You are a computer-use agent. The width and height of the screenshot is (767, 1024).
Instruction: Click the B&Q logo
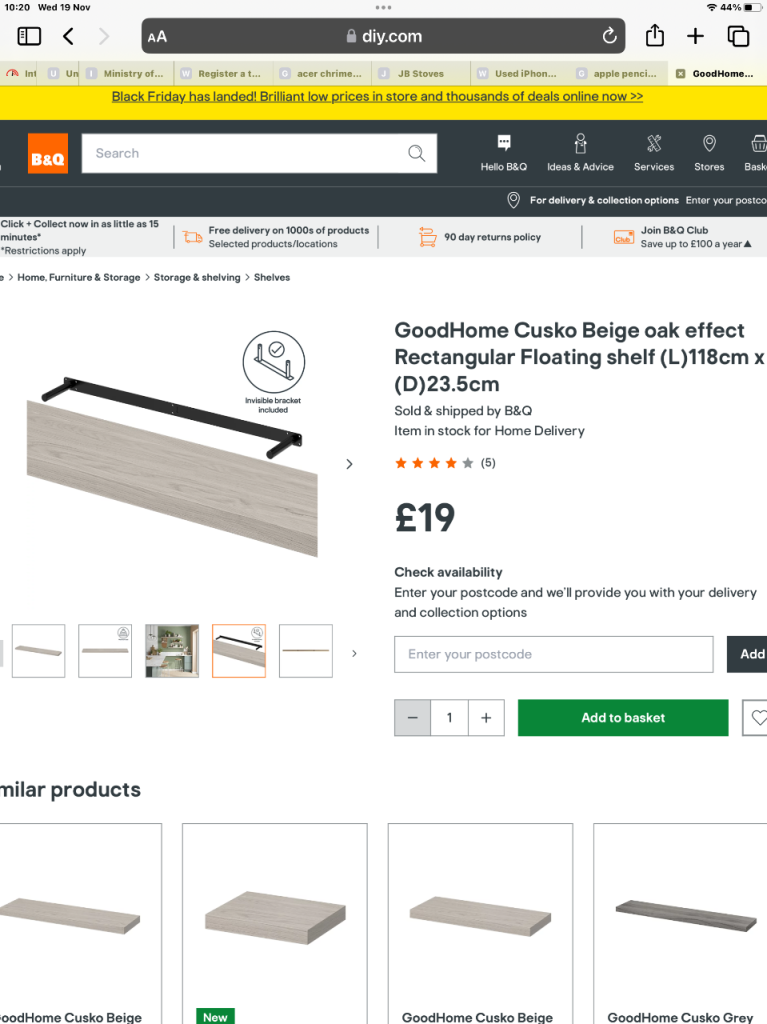47,153
